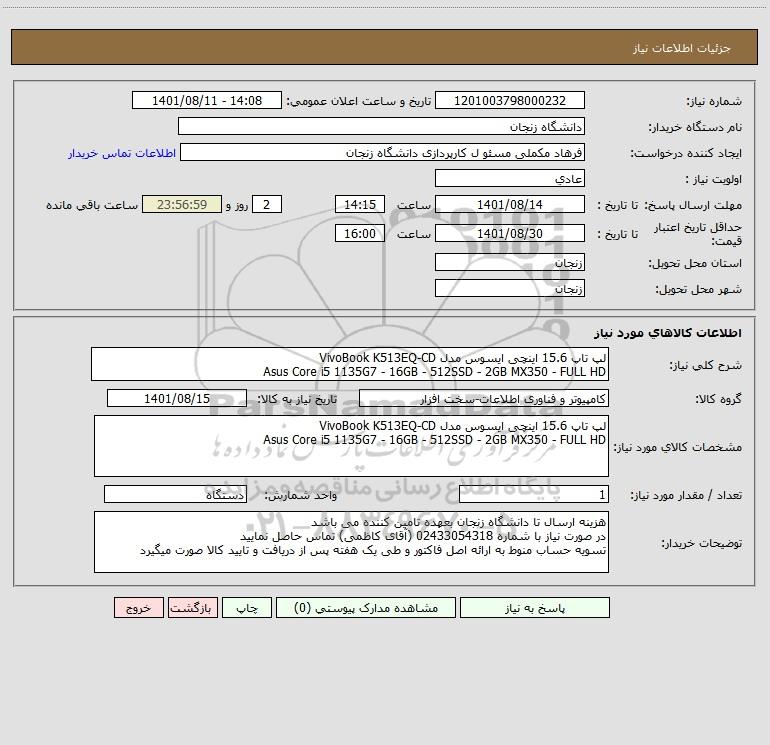Click the deadline time field 14:15
770x745 pixels.
pos(359,204)
